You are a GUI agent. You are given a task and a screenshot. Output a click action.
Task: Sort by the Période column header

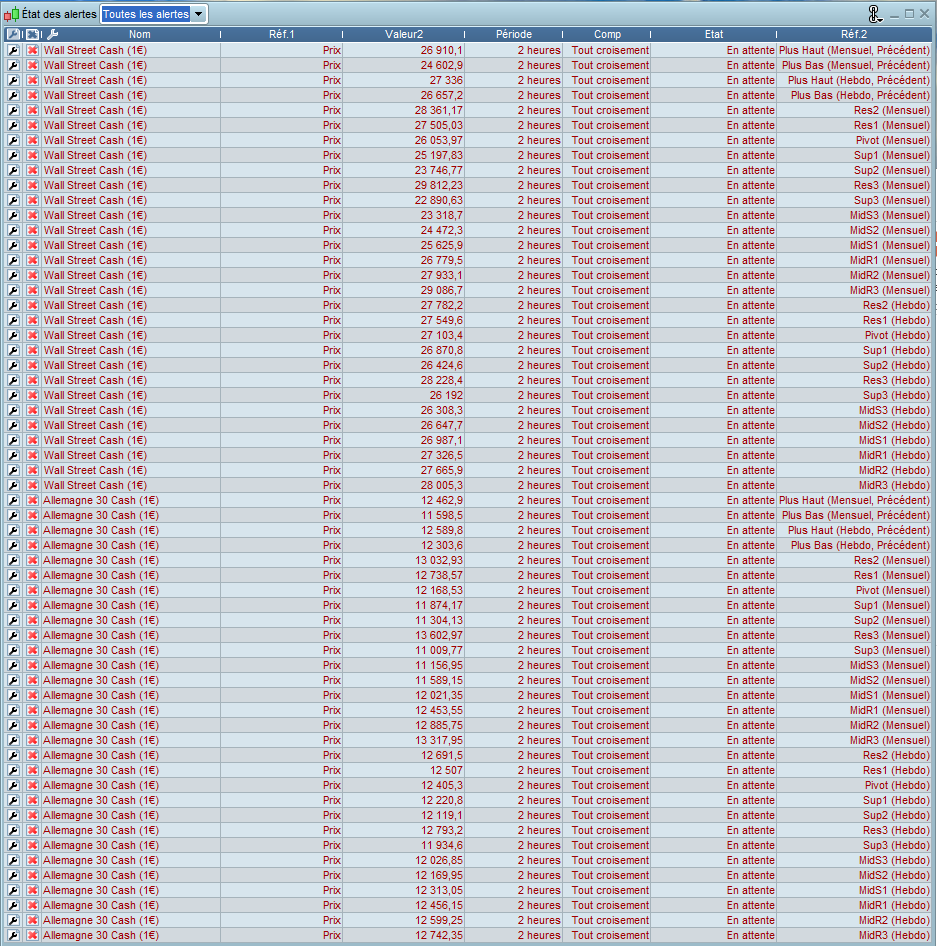pos(513,34)
